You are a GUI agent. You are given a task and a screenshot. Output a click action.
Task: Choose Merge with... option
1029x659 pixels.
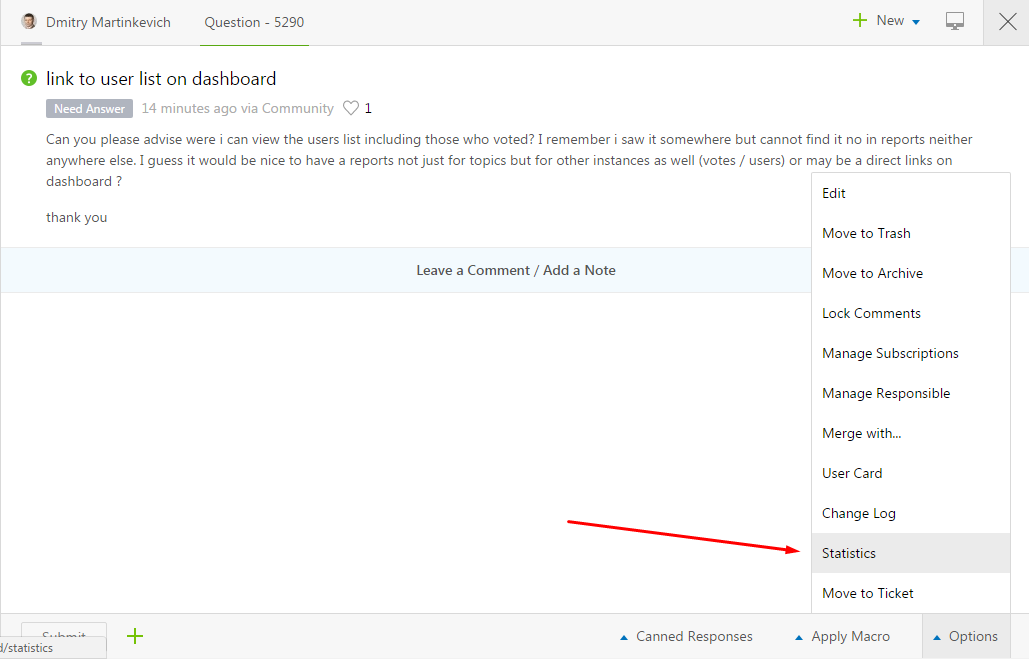[x=861, y=433]
